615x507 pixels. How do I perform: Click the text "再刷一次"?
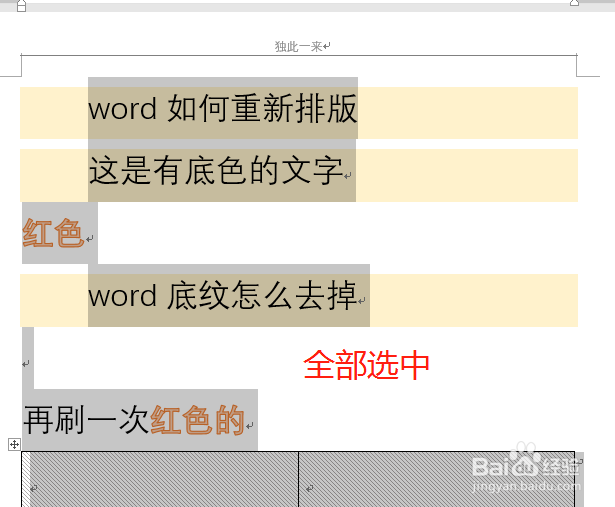tap(86, 420)
